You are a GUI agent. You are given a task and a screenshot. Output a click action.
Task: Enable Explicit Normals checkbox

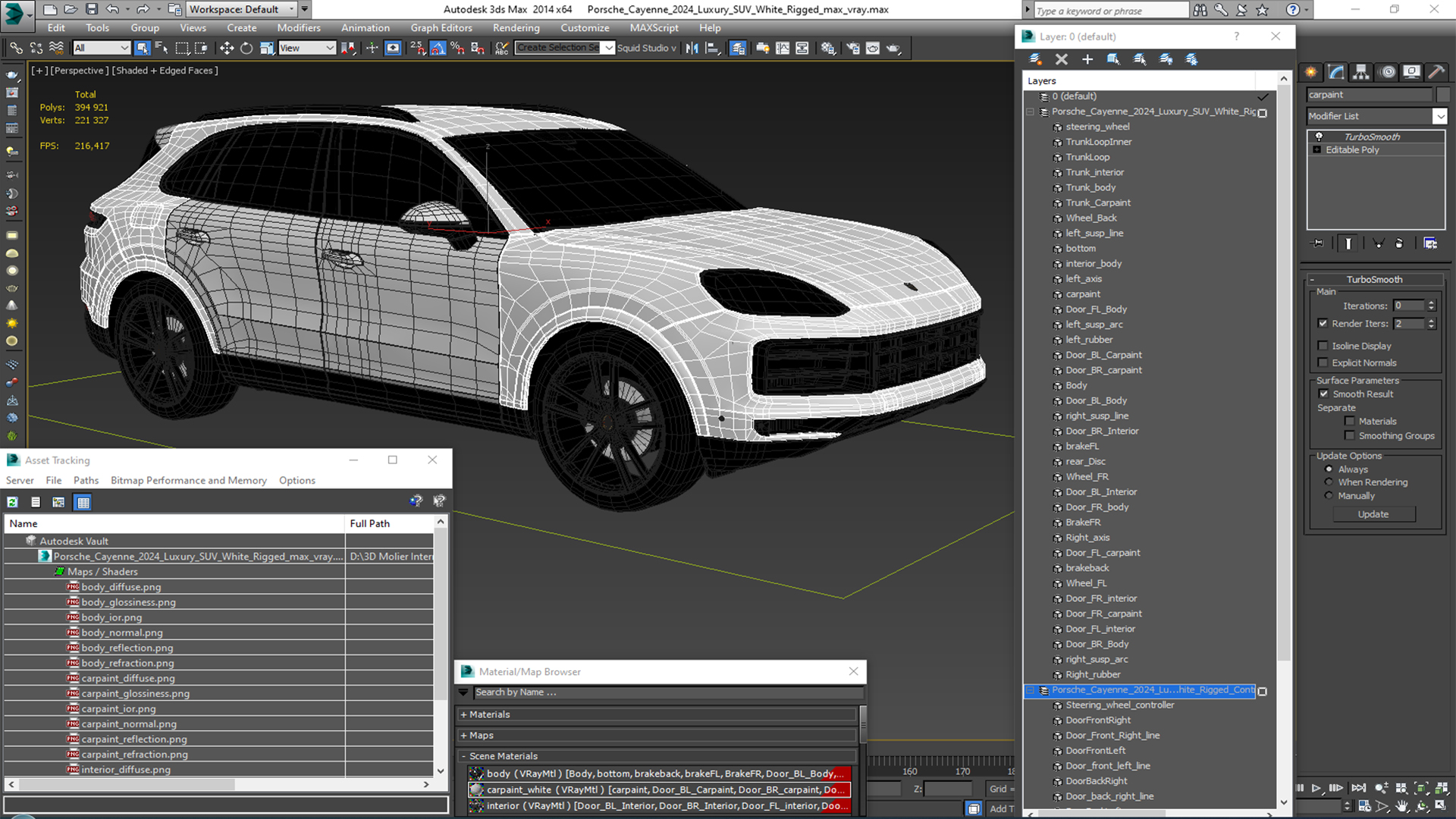[x=1323, y=362]
